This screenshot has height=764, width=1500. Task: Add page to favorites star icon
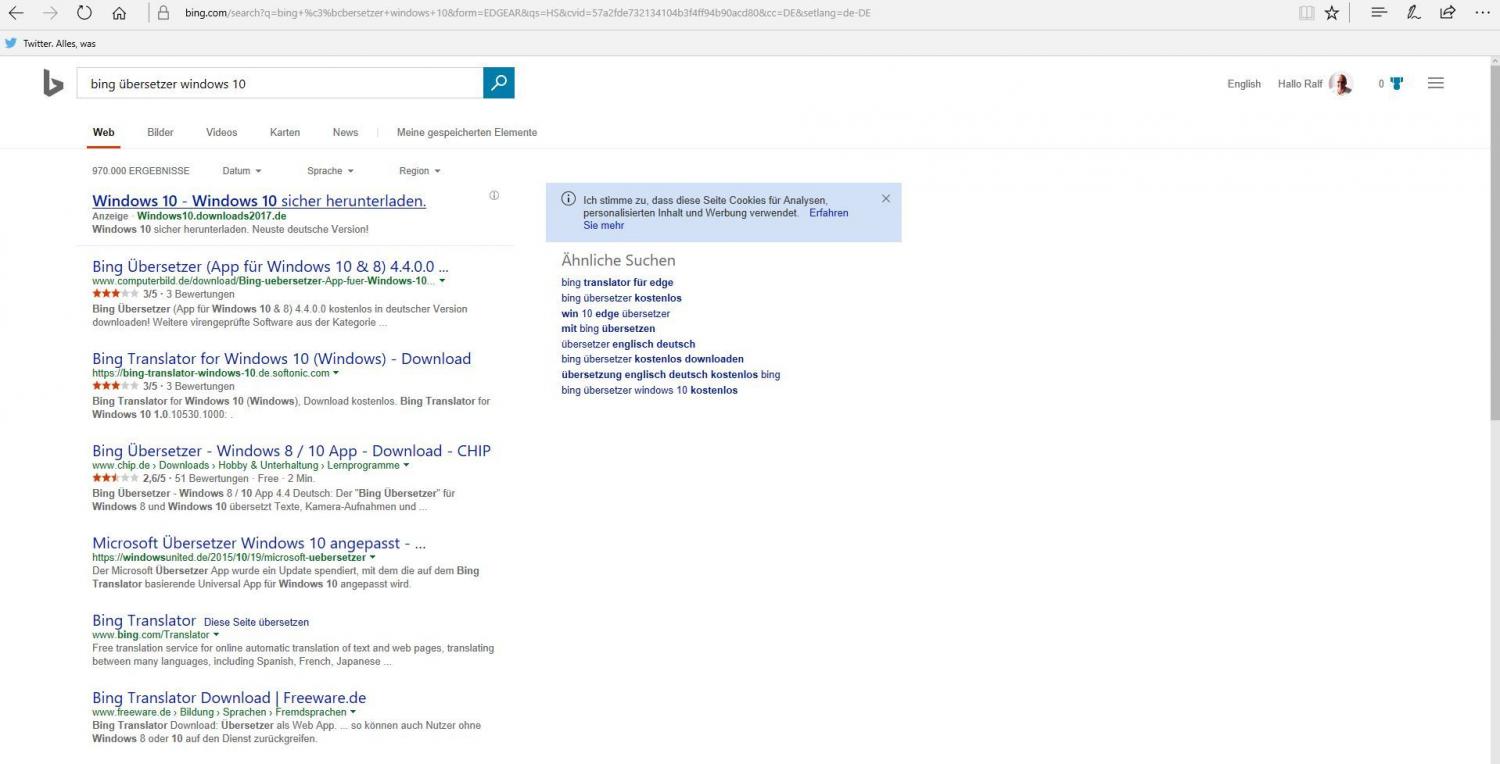pos(1332,13)
